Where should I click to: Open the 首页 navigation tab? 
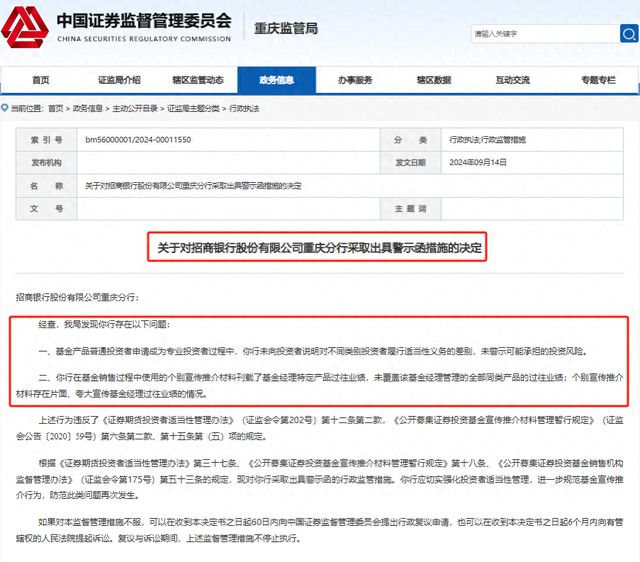point(41,80)
